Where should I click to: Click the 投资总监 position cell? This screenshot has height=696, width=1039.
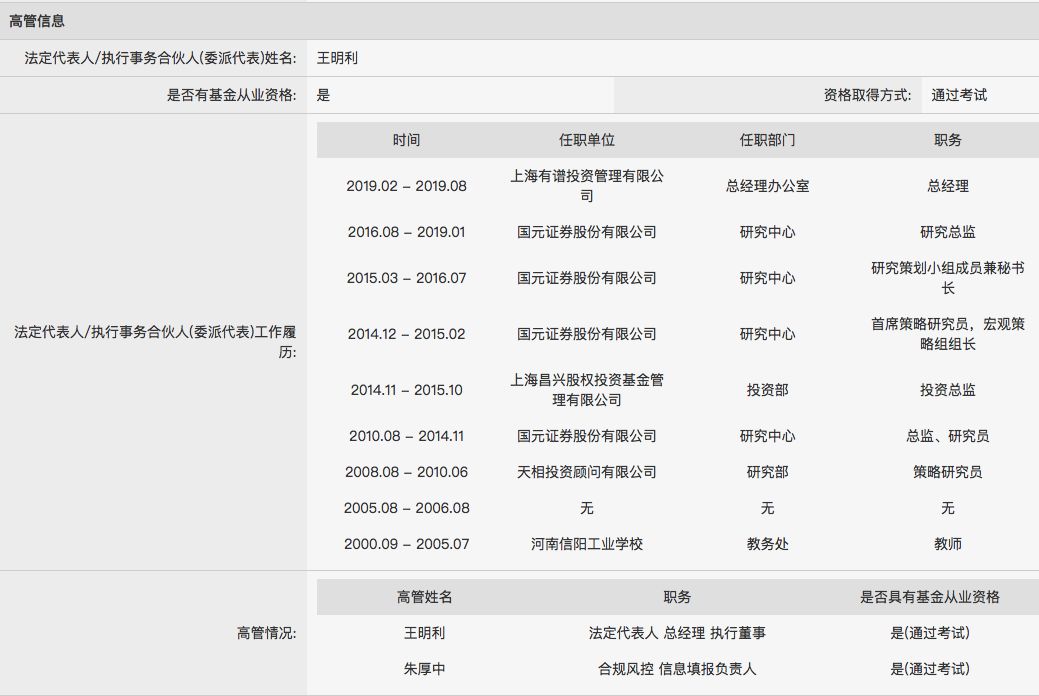[x=948, y=390]
